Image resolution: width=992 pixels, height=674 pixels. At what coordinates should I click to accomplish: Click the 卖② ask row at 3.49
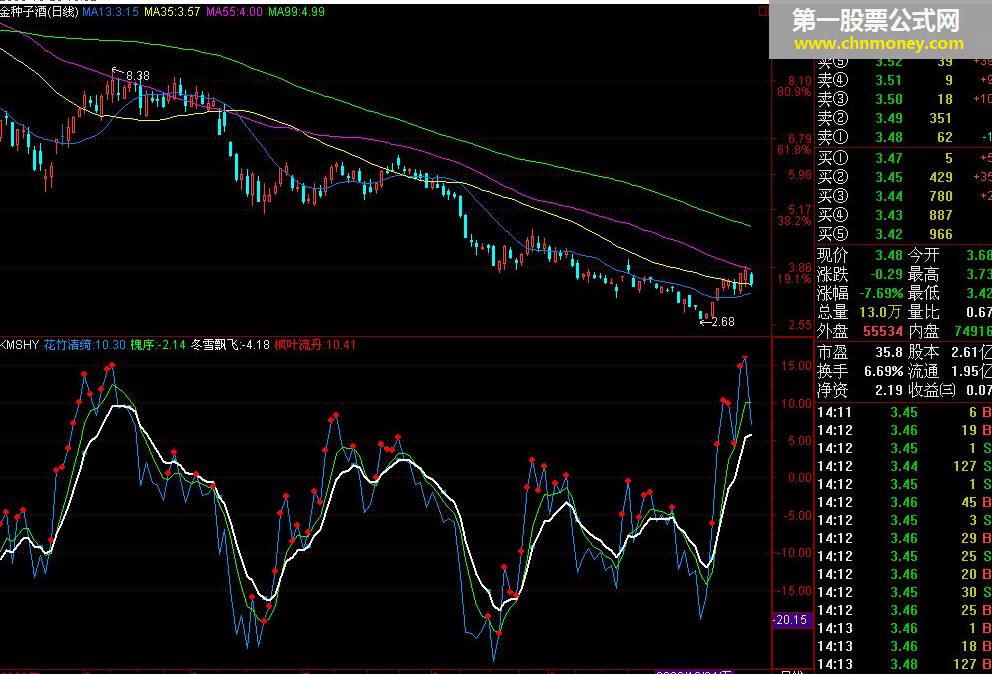[x=903, y=118]
